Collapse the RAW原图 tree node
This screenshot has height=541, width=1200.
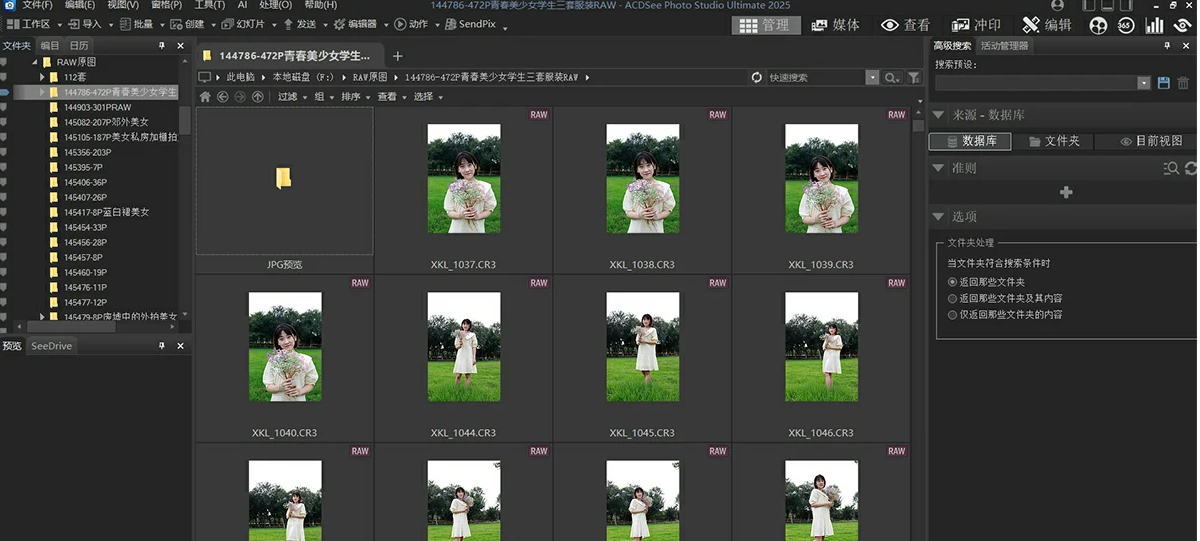[34, 62]
